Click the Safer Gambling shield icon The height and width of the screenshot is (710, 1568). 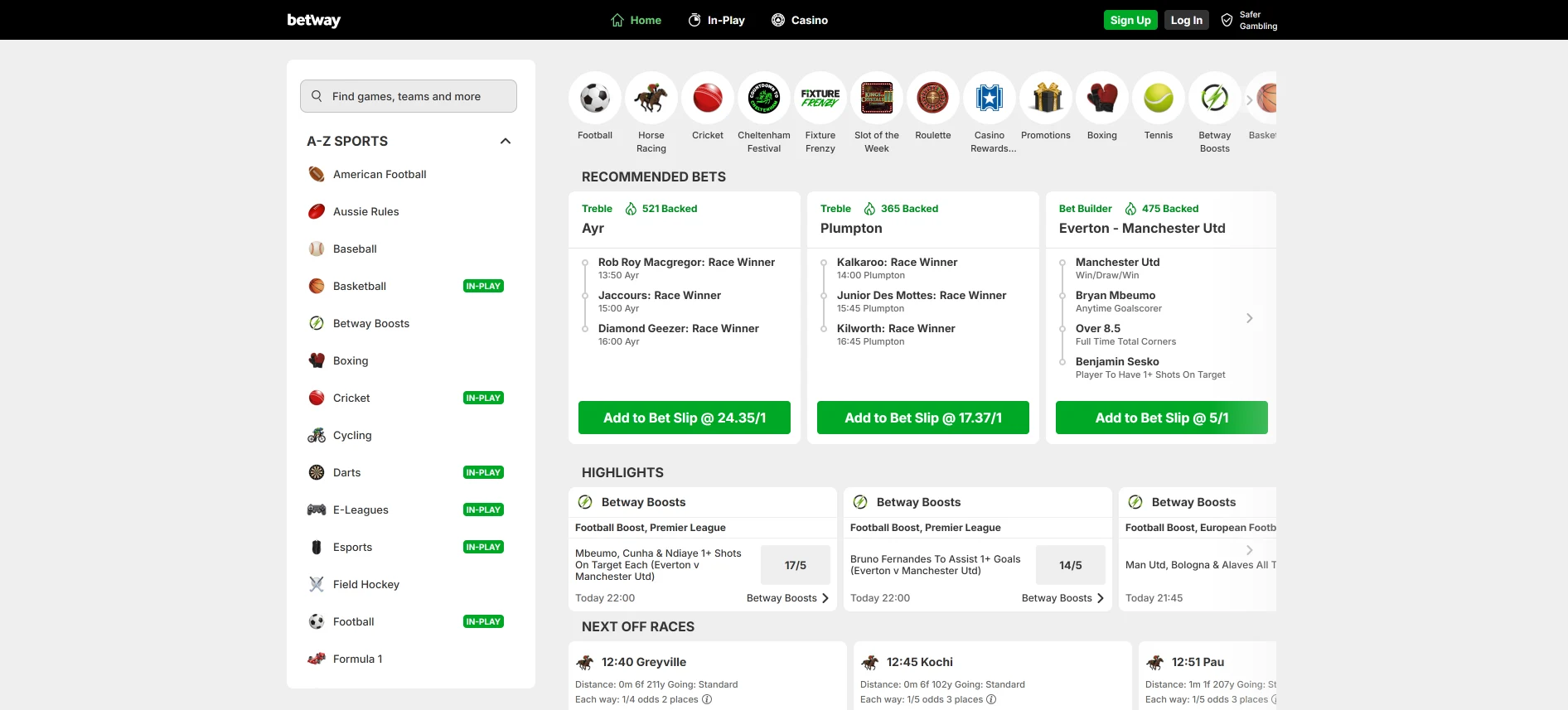1227,20
